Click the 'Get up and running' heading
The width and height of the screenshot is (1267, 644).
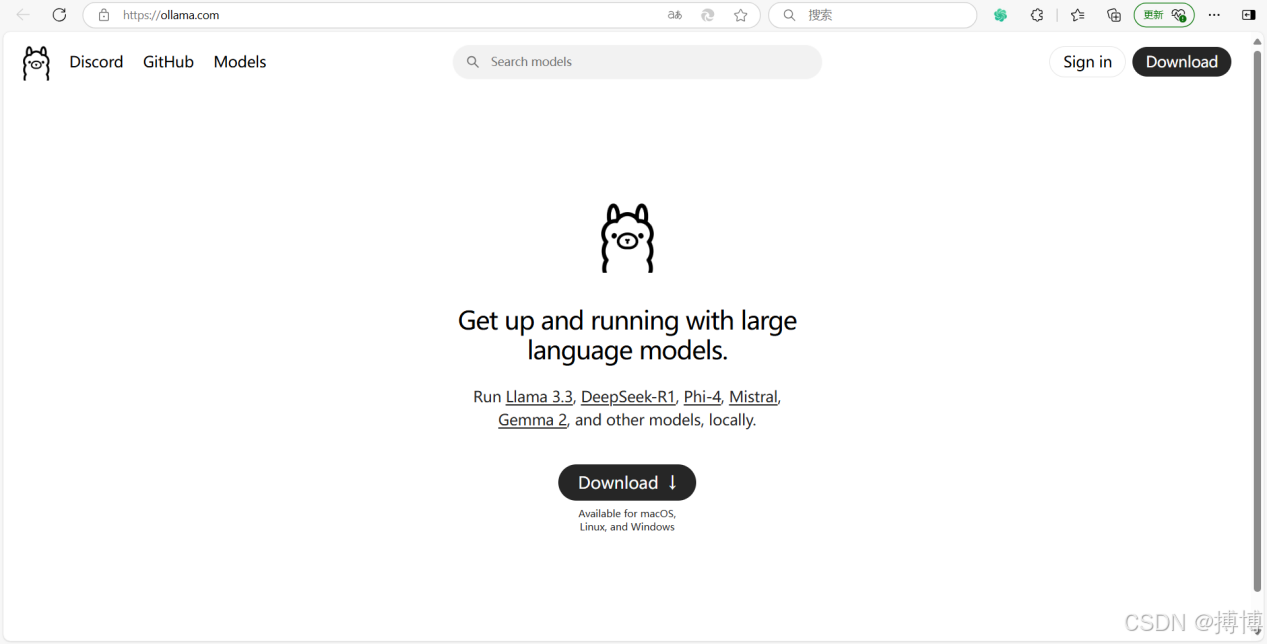click(627, 335)
